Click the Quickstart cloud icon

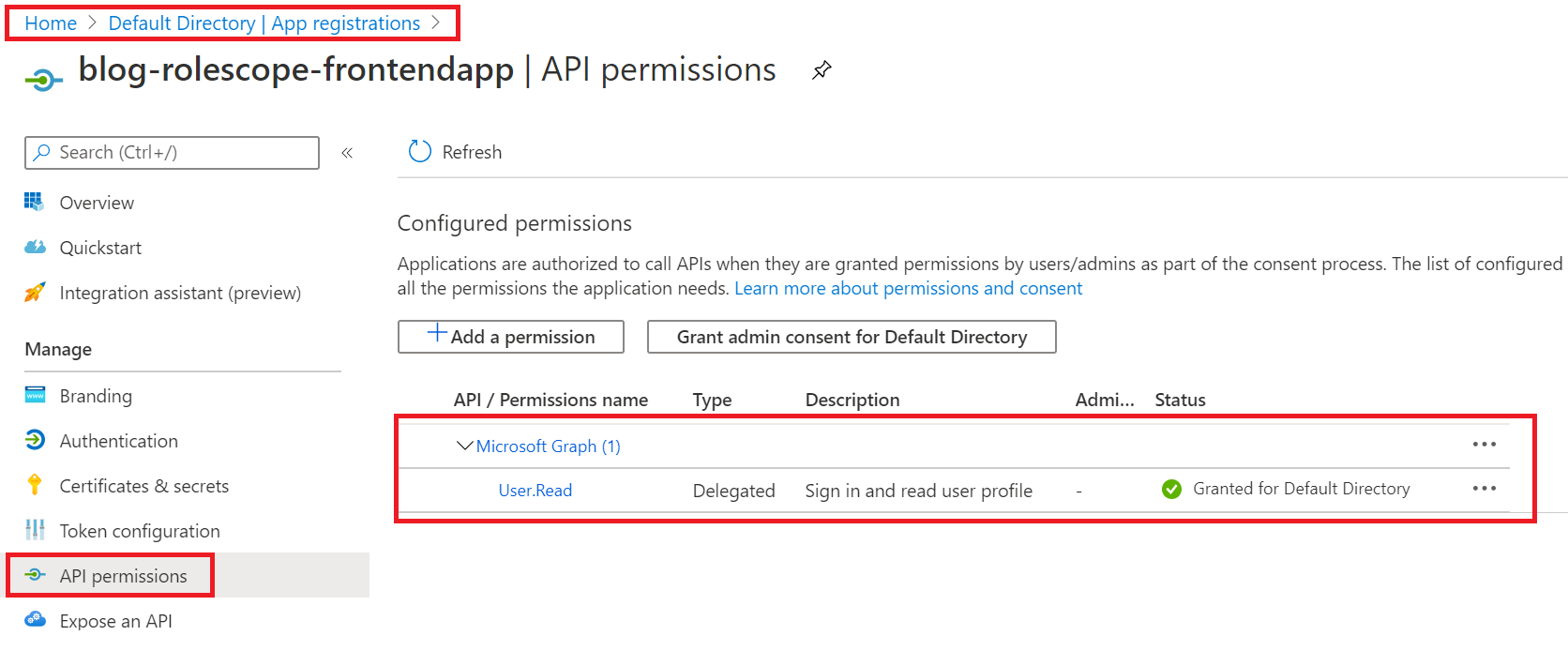[35, 248]
